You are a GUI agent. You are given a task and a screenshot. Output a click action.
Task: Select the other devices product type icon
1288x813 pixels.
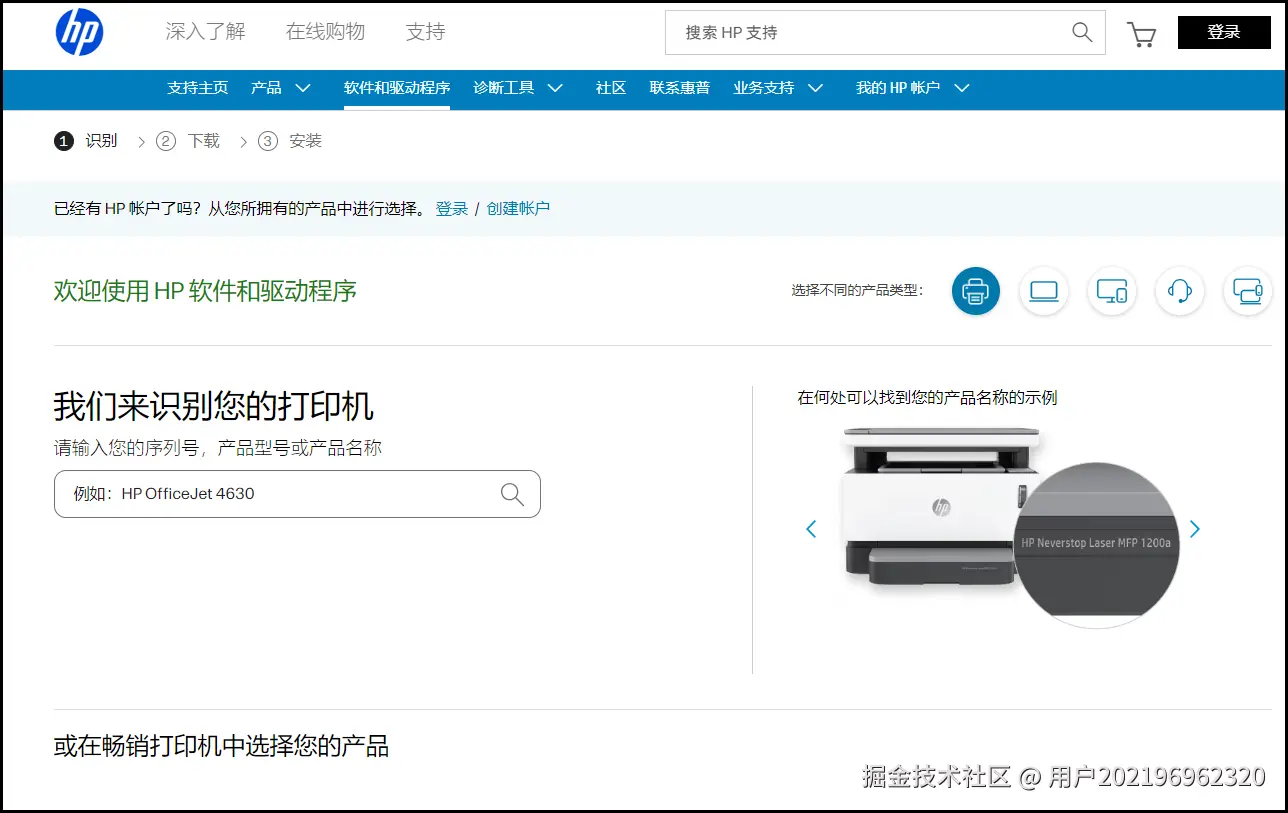(1248, 291)
